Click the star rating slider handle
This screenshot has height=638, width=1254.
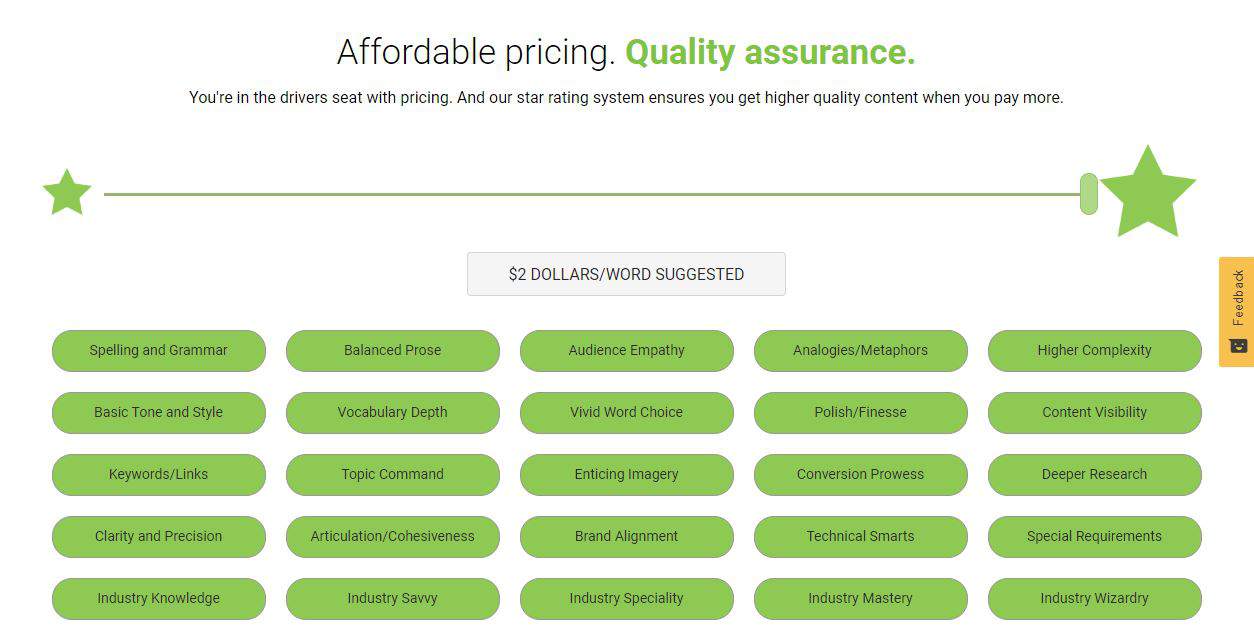click(1089, 193)
